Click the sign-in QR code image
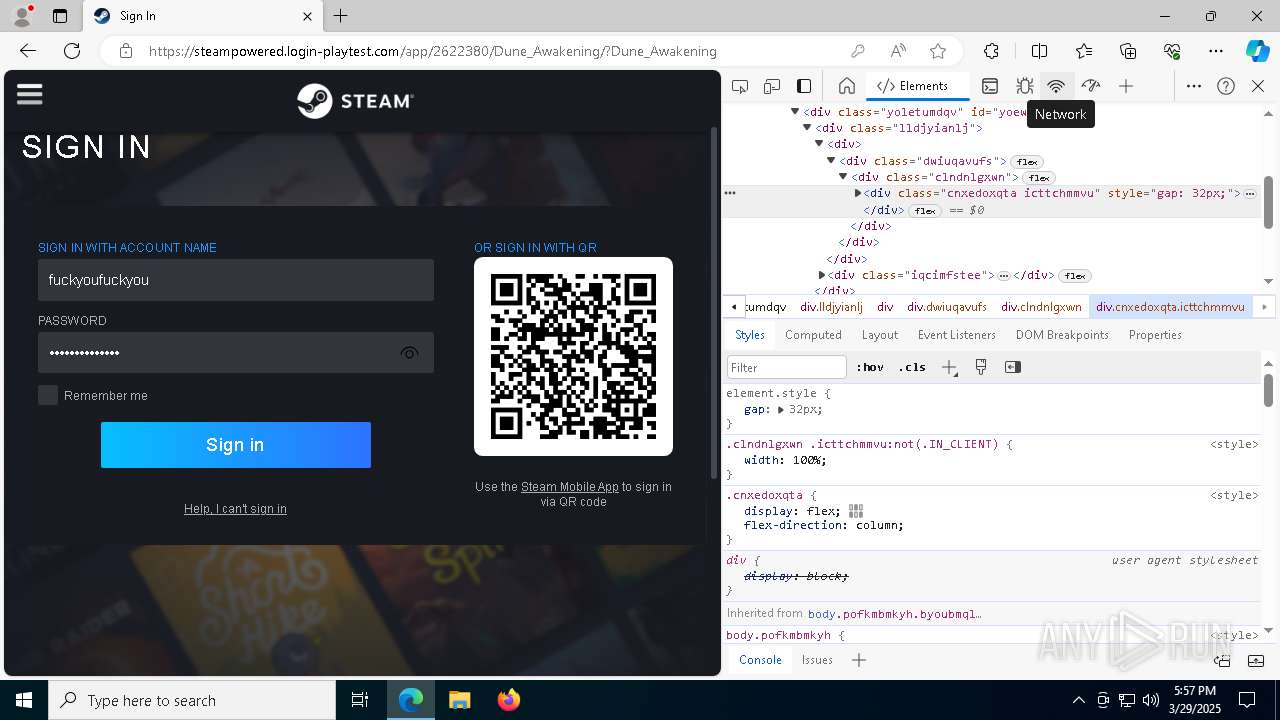The height and width of the screenshot is (720, 1280). [573, 357]
